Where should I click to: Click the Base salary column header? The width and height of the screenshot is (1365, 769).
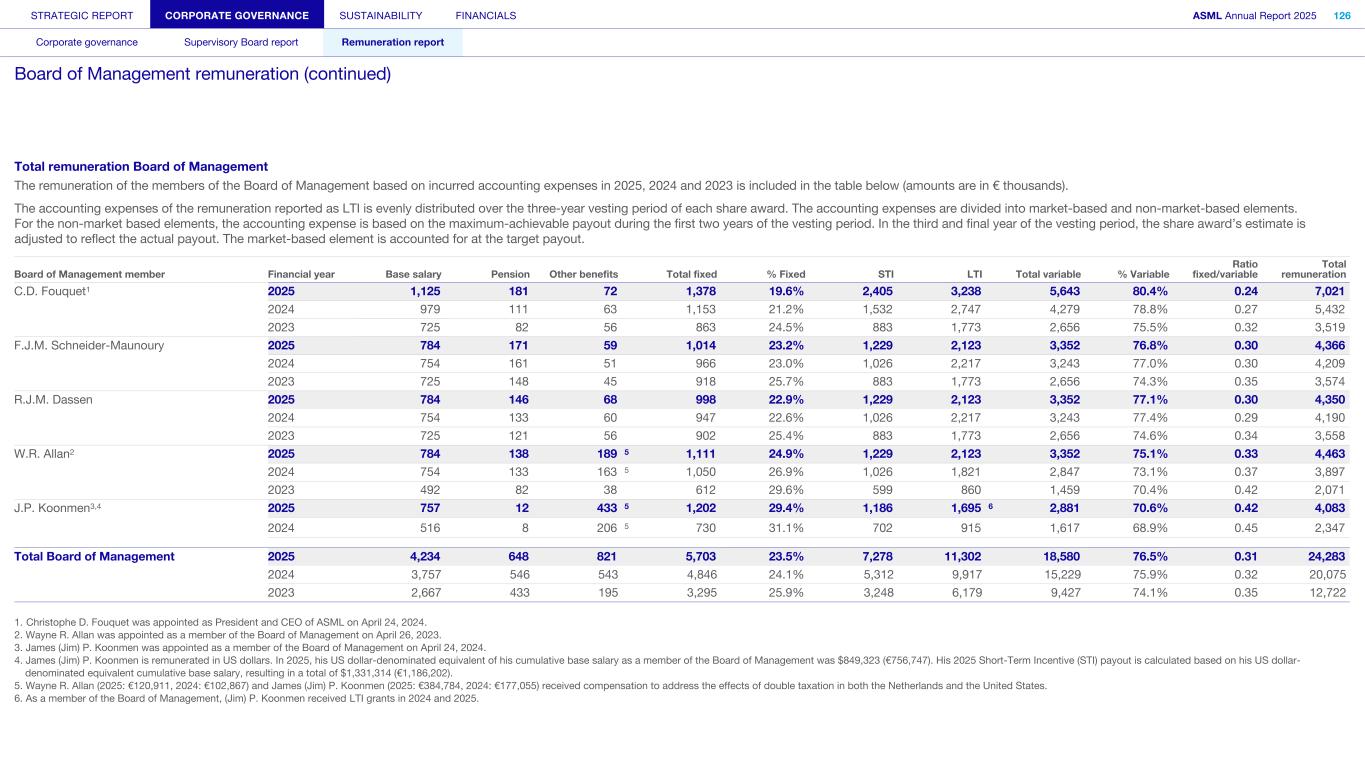tap(413, 274)
